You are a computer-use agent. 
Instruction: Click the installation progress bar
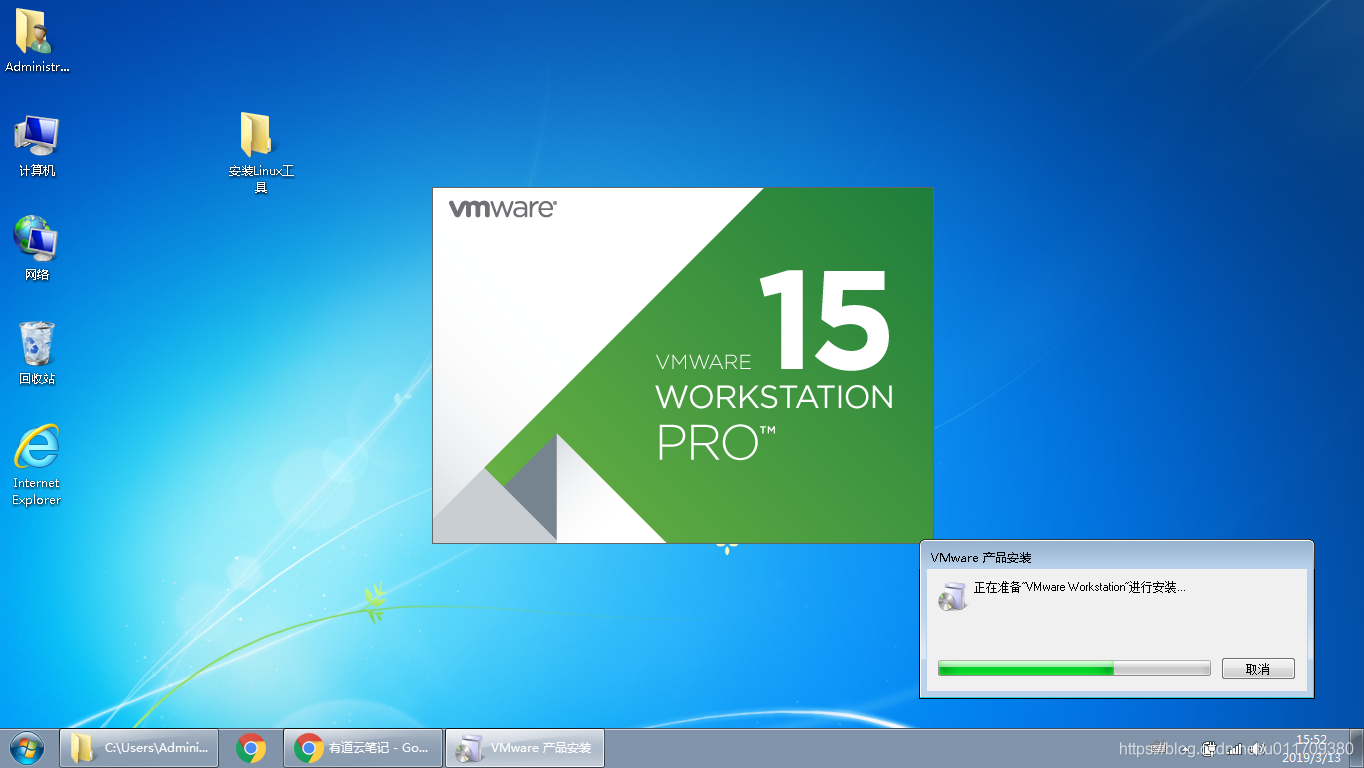click(x=1074, y=668)
